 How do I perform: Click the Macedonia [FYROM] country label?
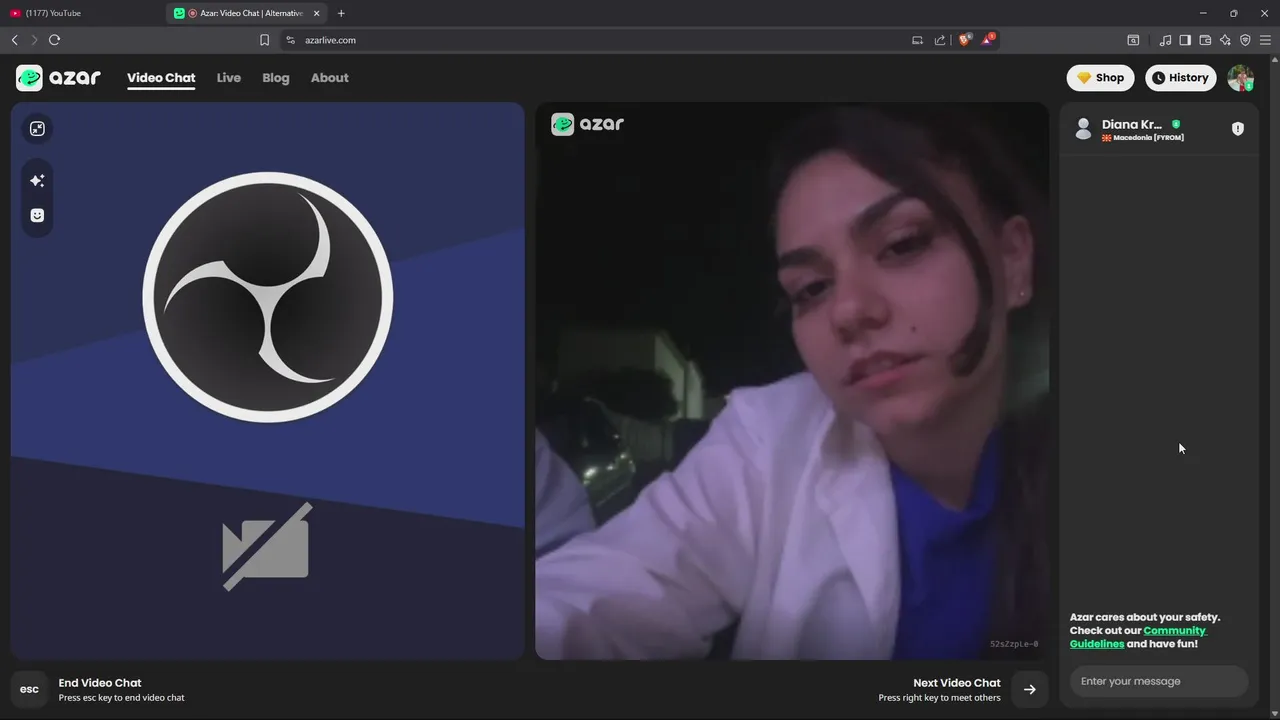point(1143,138)
